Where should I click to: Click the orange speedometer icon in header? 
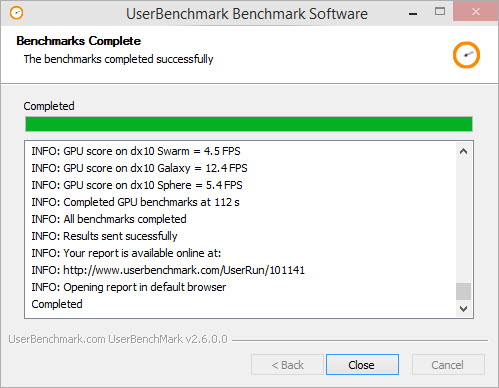(466, 55)
